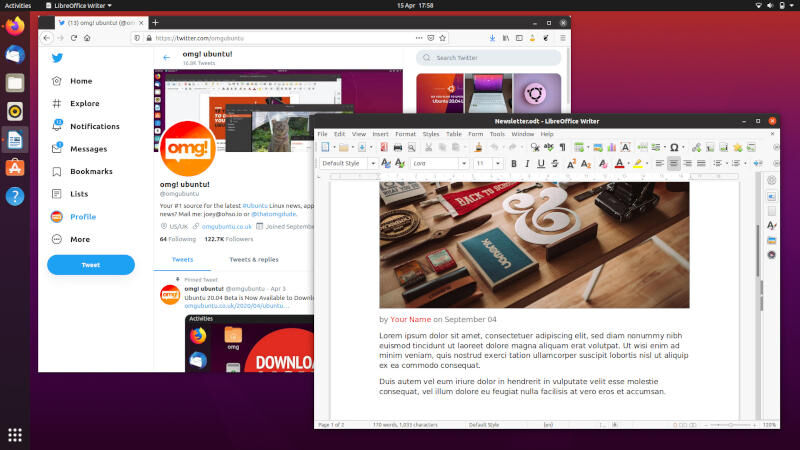Toggle Bold formatting in Writer
Image resolution: width=800 pixels, height=450 pixels.
pyautogui.click(x=514, y=163)
